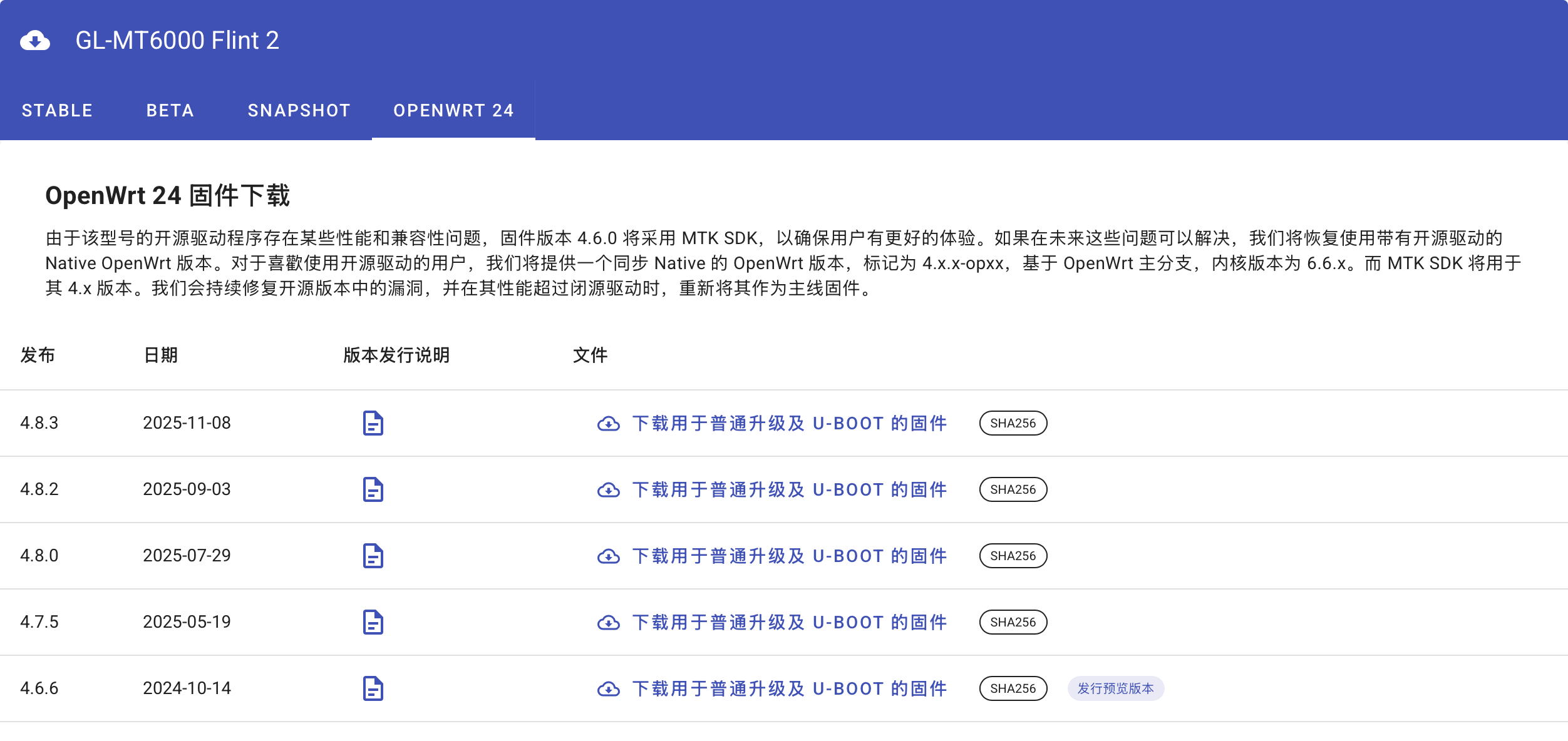Click the 发行预览版本 badge on row 4.6.6

coord(1116,688)
